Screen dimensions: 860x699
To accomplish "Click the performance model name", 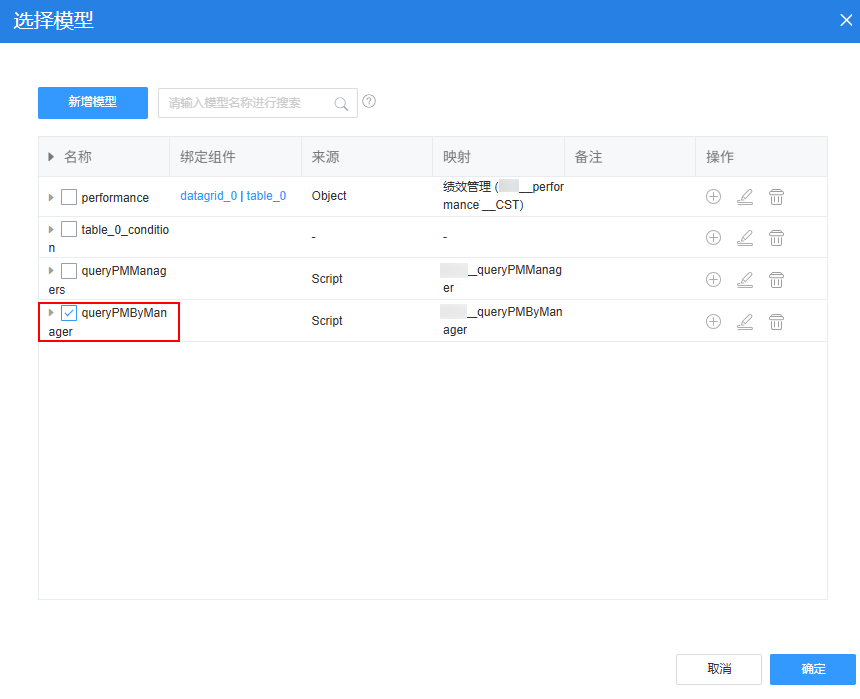I will click(115, 198).
